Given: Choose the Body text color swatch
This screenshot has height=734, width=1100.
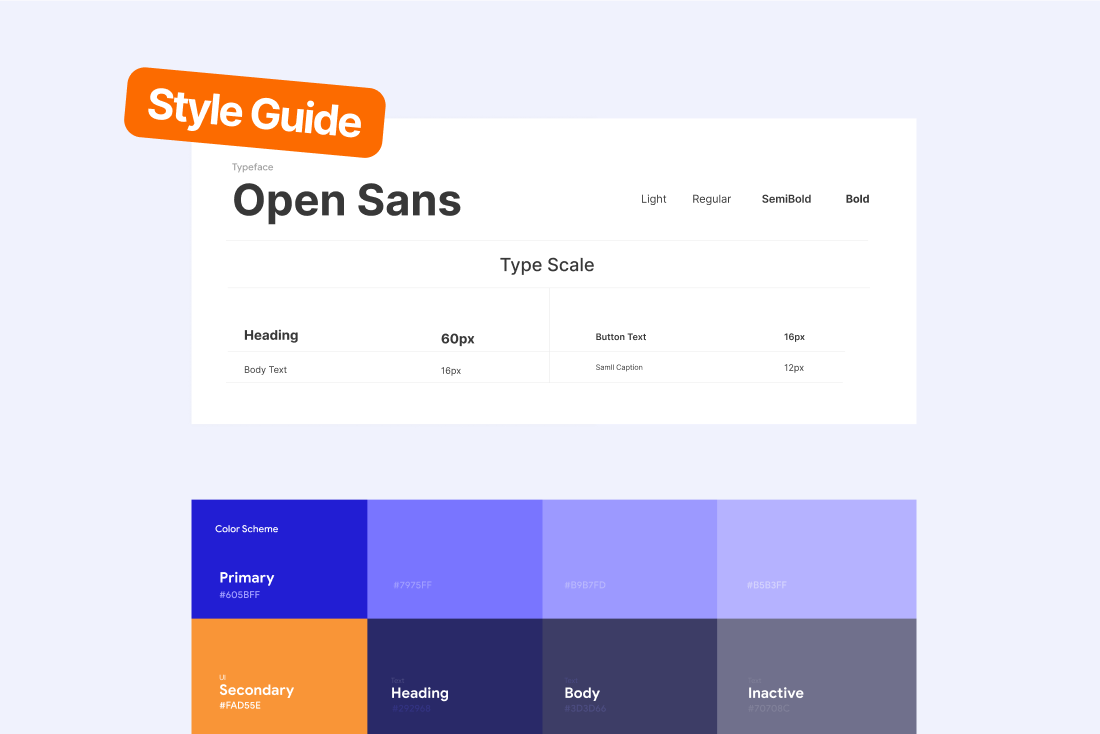Looking at the screenshot, I should coord(629,676).
